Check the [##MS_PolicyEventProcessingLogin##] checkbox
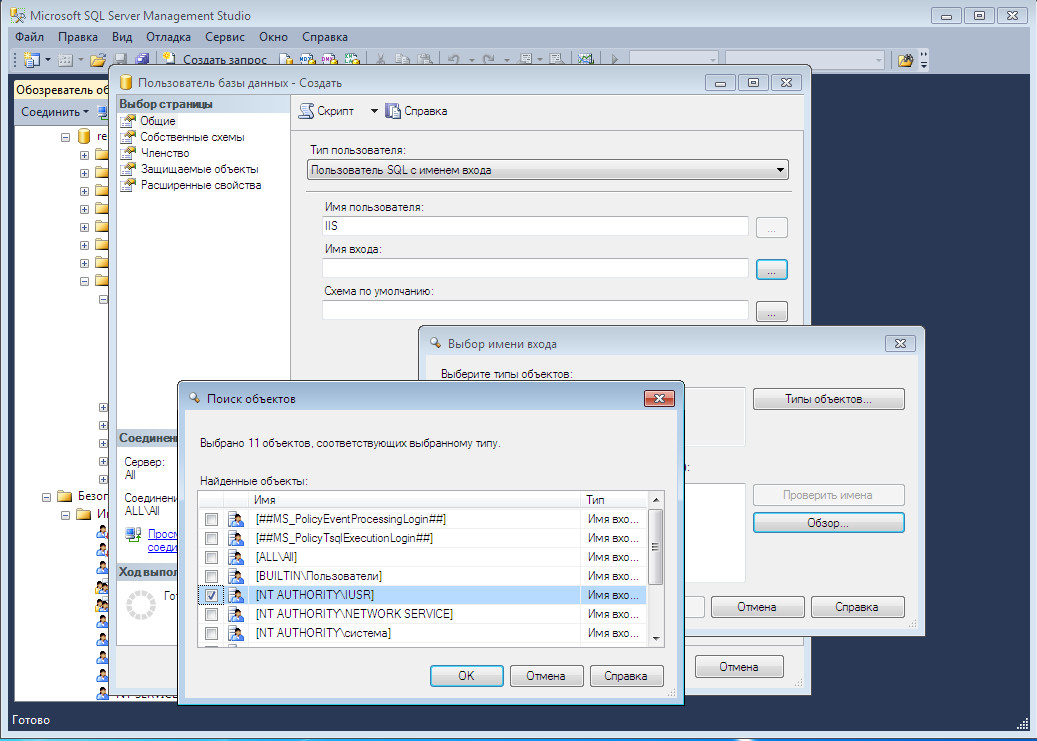This screenshot has height=741, width=1037. [x=211, y=519]
